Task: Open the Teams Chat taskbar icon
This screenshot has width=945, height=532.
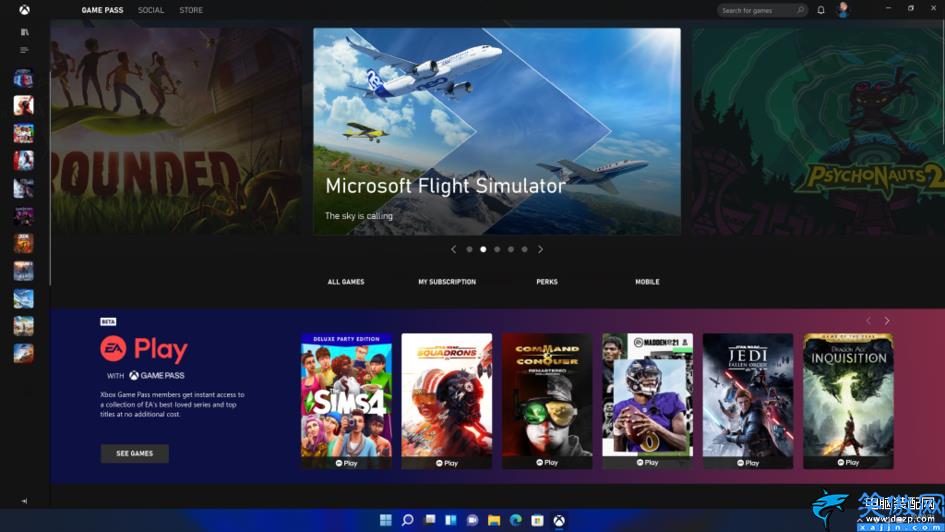Action: 472,520
